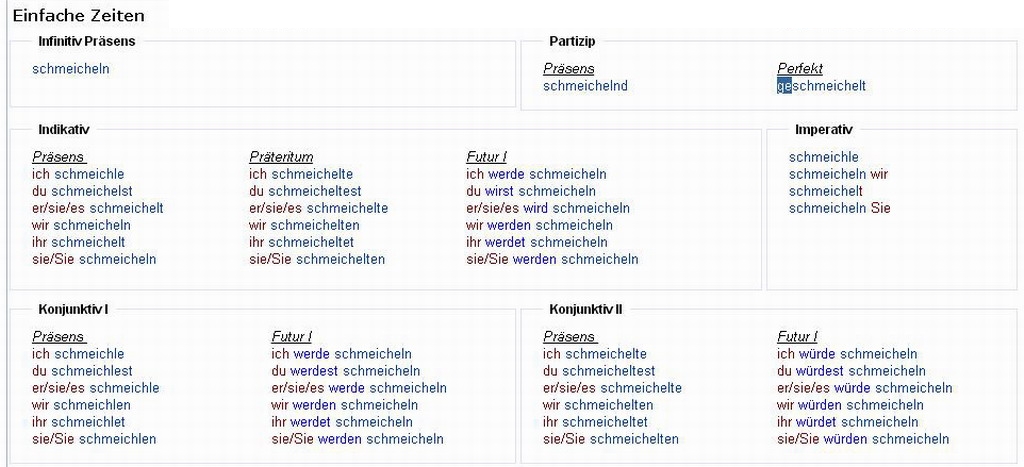Click "du würdest schmeicheln" form
The width and height of the screenshot is (1024, 467).
click(x=851, y=371)
